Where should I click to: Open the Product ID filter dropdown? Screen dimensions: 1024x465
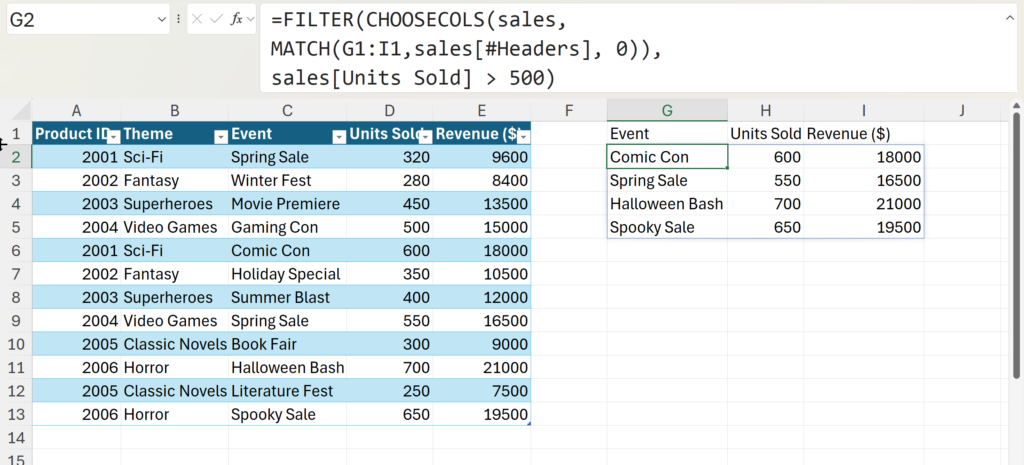[x=113, y=136]
